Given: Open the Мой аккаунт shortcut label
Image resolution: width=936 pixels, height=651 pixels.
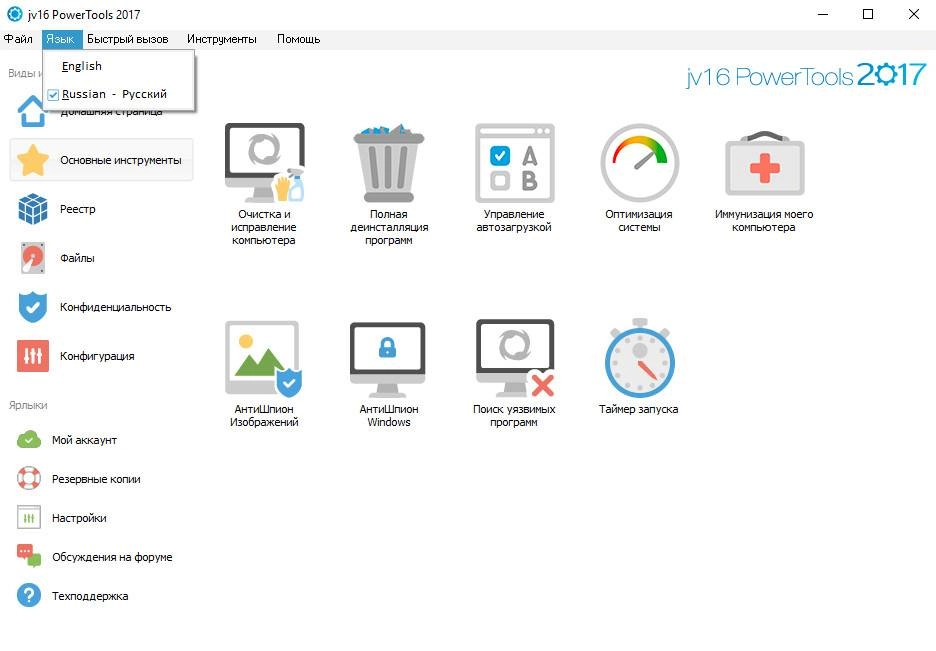Looking at the screenshot, I should coord(84,440).
